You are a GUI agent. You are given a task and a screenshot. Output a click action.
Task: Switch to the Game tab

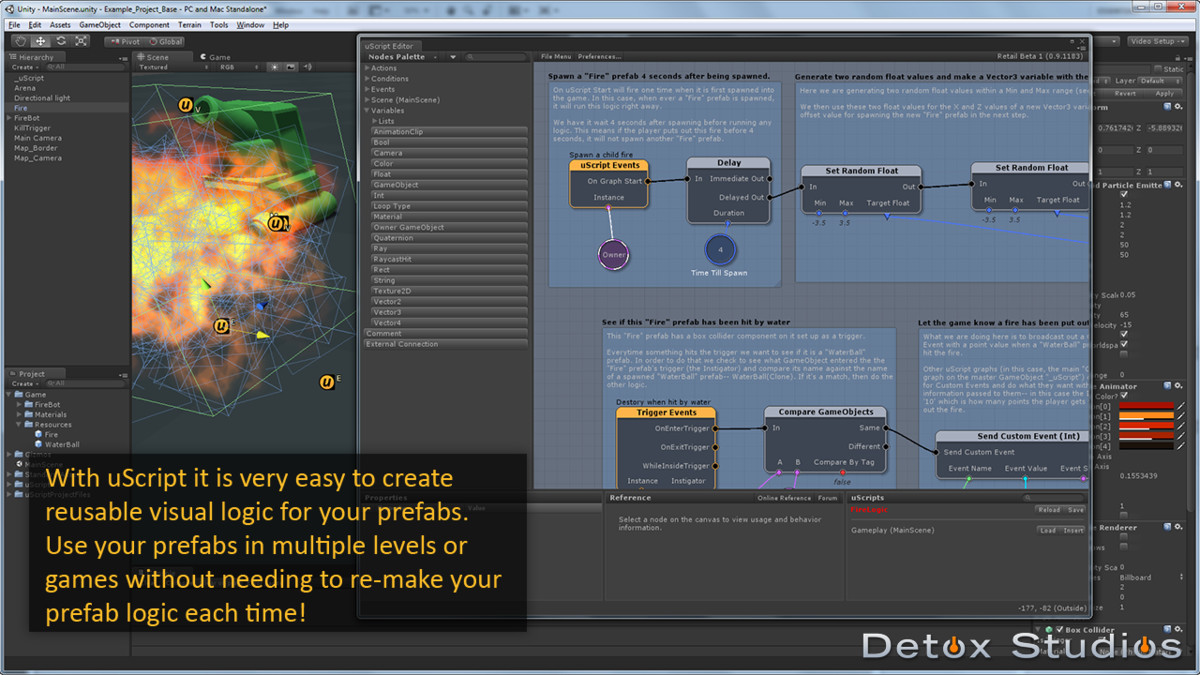[216, 57]
